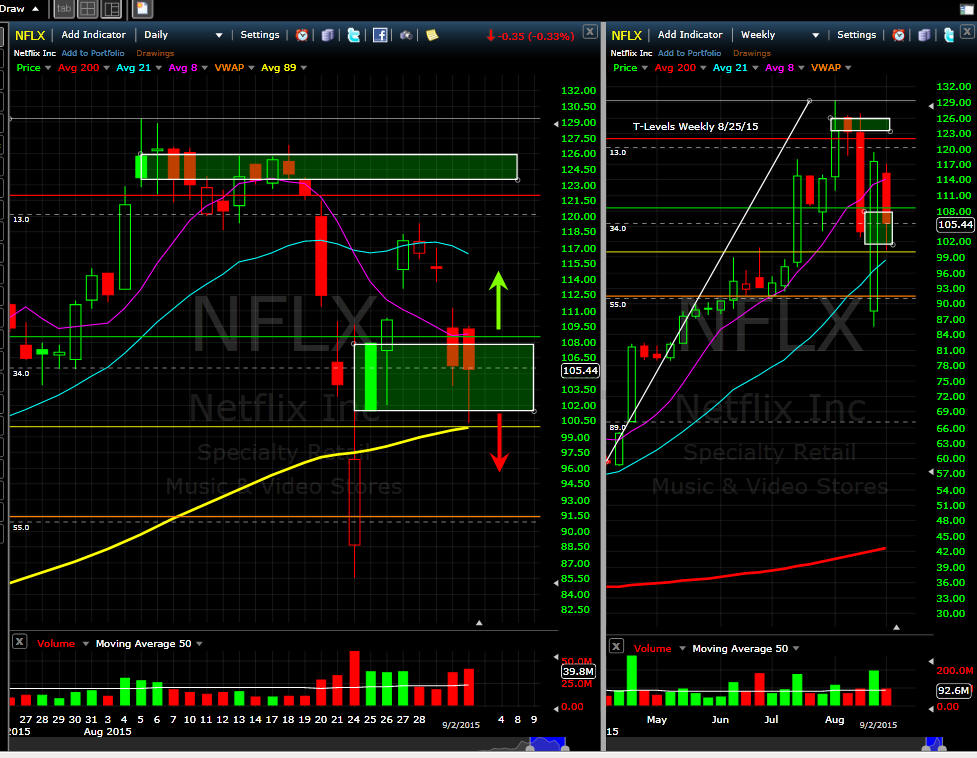Open the Daily timeframe dropdown

pos(183,35)
